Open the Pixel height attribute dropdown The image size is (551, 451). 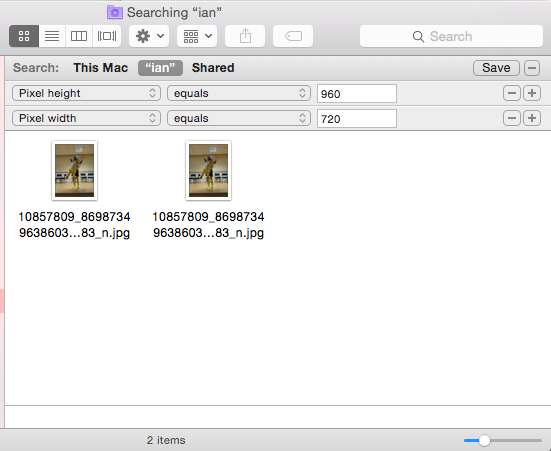coord(86,93)
